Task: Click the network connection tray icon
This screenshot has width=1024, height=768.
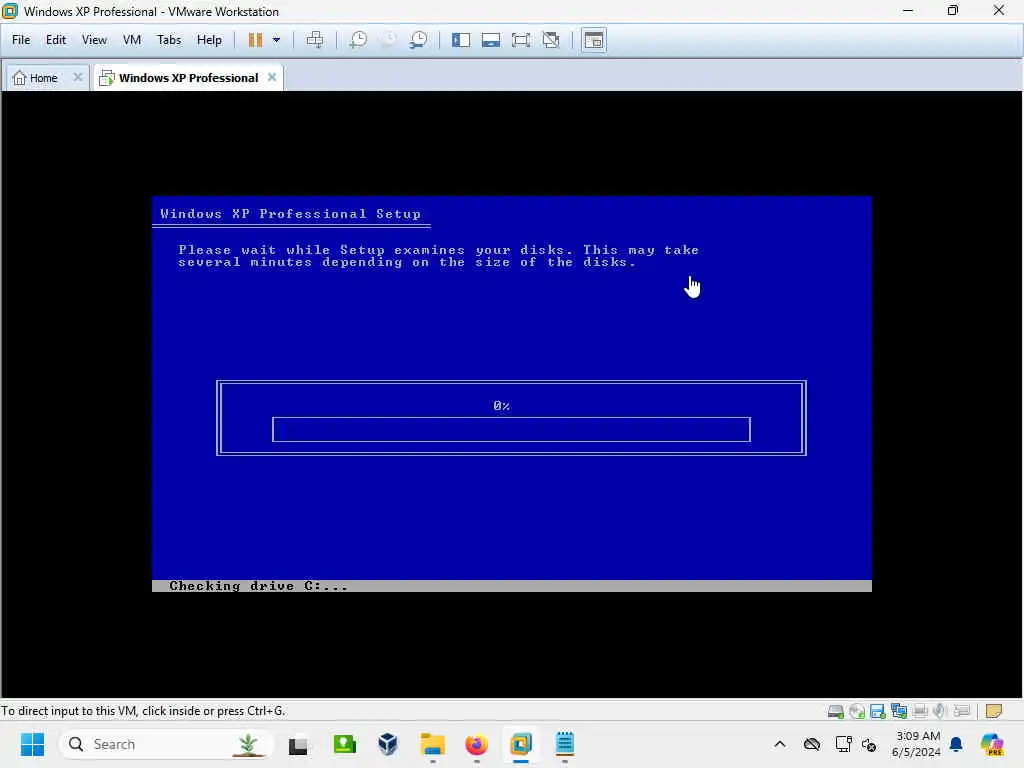Action: [x=843, y=744]
